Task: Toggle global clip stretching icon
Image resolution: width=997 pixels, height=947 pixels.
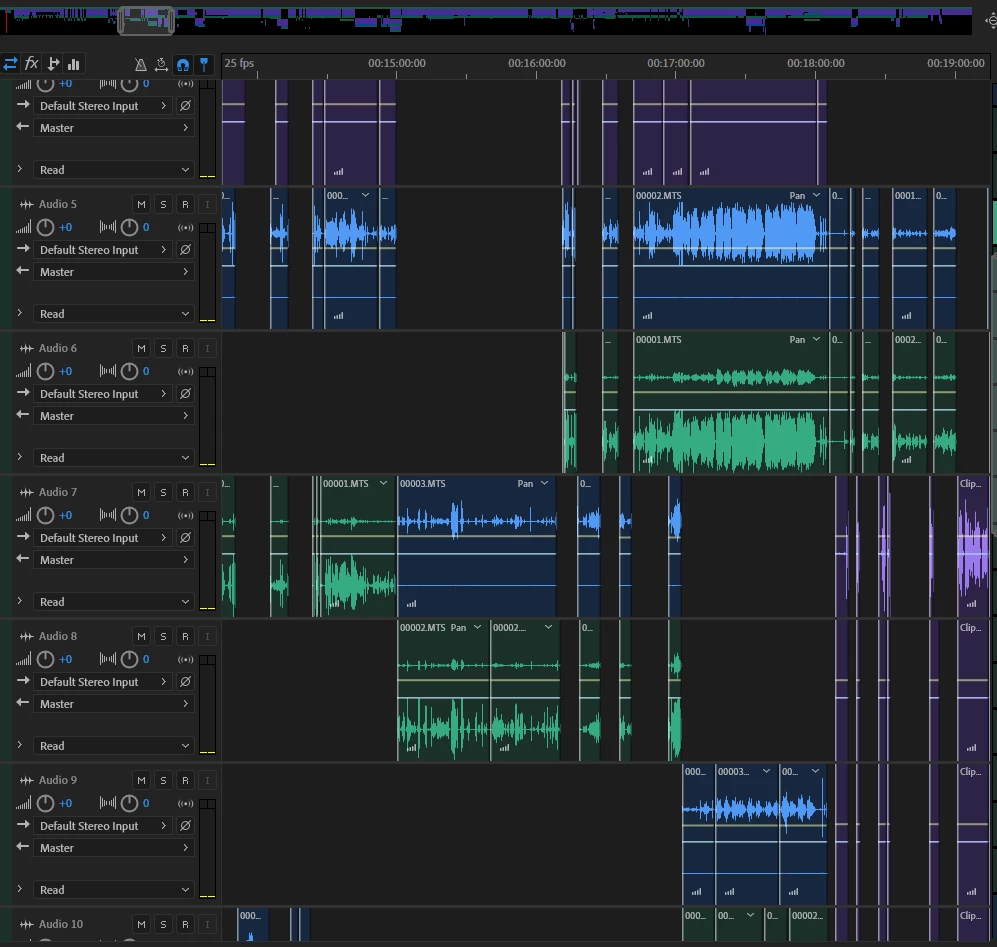Action: click(162, 64)
